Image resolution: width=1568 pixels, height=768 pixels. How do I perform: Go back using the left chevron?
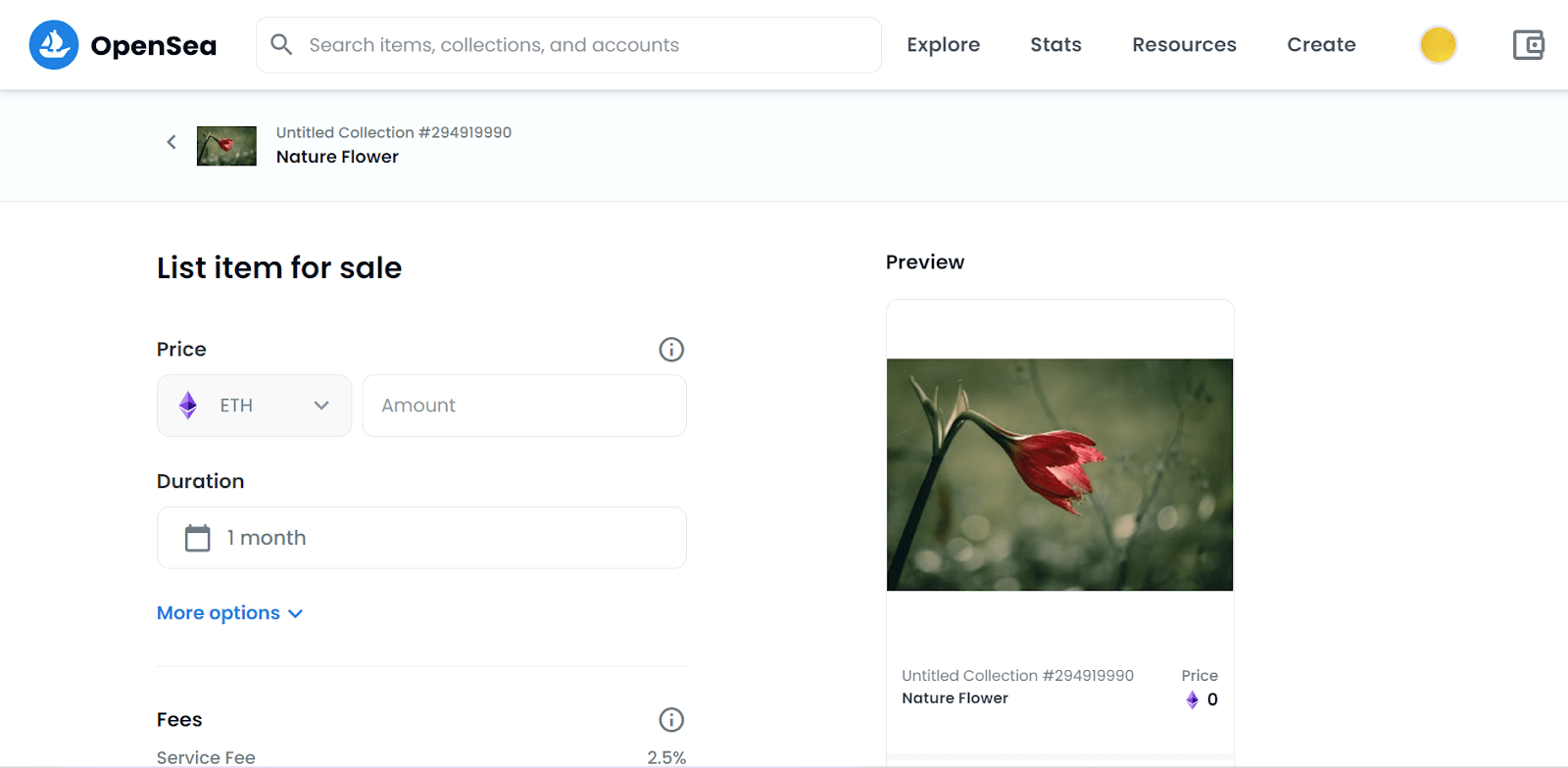pos(171,142)
